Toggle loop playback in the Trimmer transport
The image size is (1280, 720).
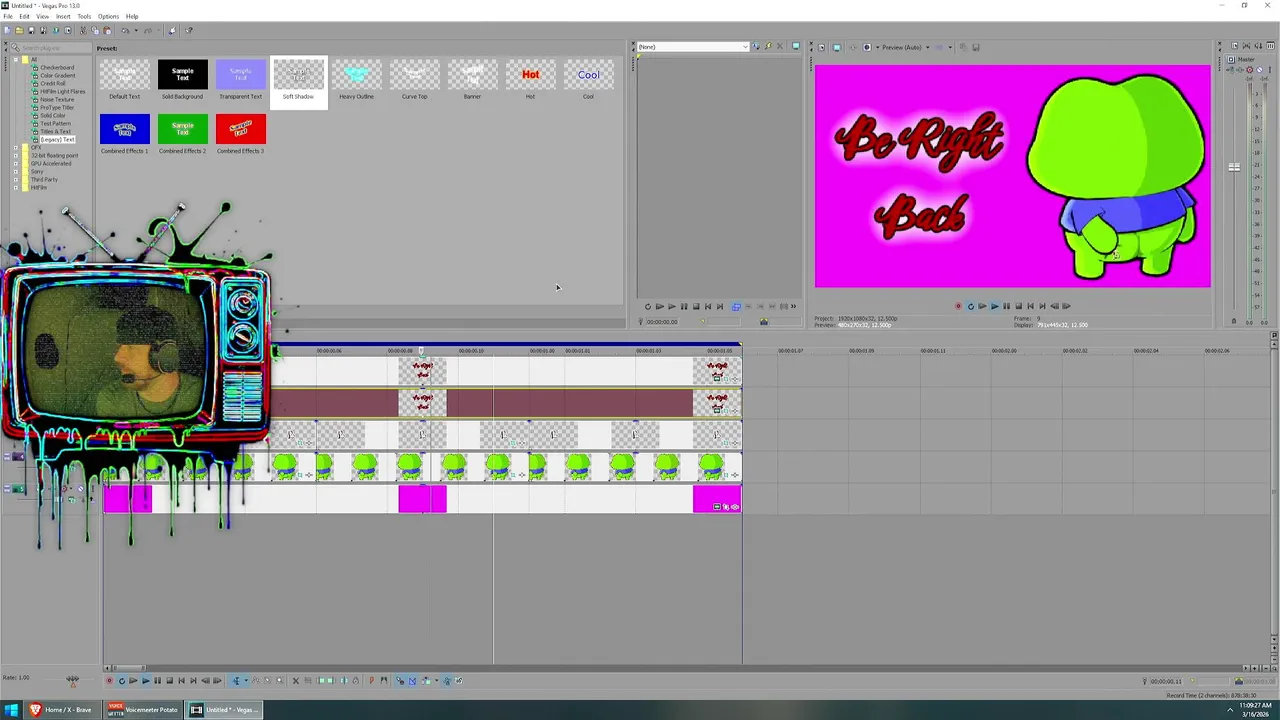648,306
